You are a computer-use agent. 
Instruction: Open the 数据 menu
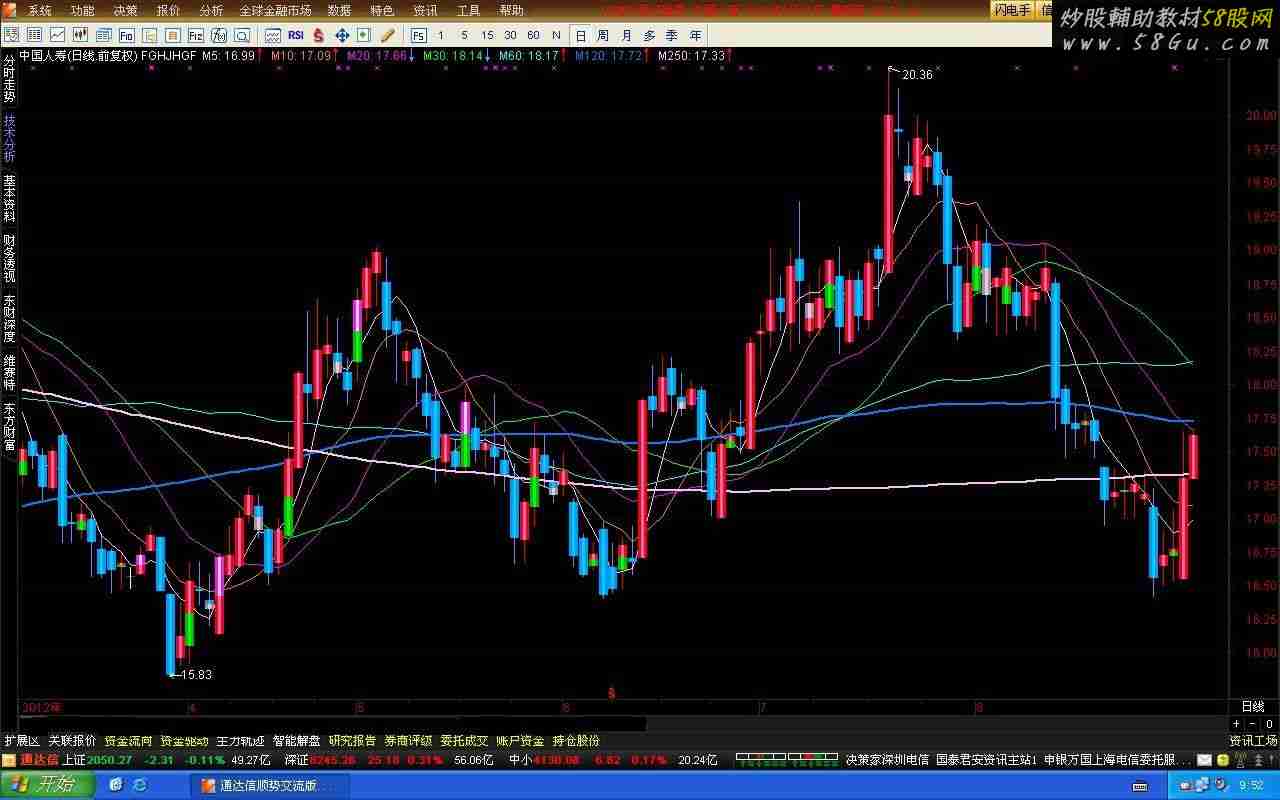point(339,10)
